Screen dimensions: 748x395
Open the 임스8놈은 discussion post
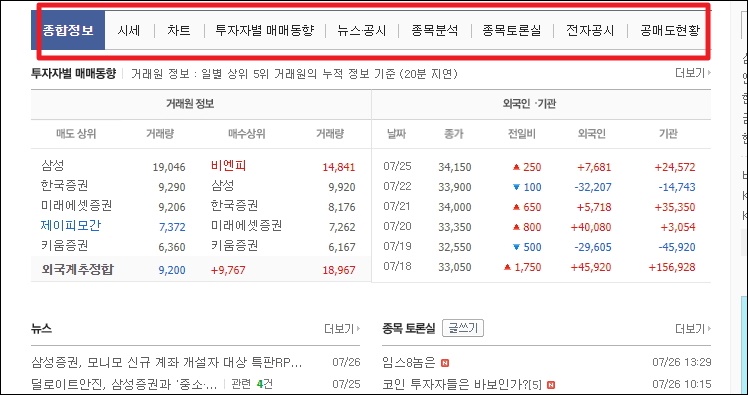(x=409, y=363)
